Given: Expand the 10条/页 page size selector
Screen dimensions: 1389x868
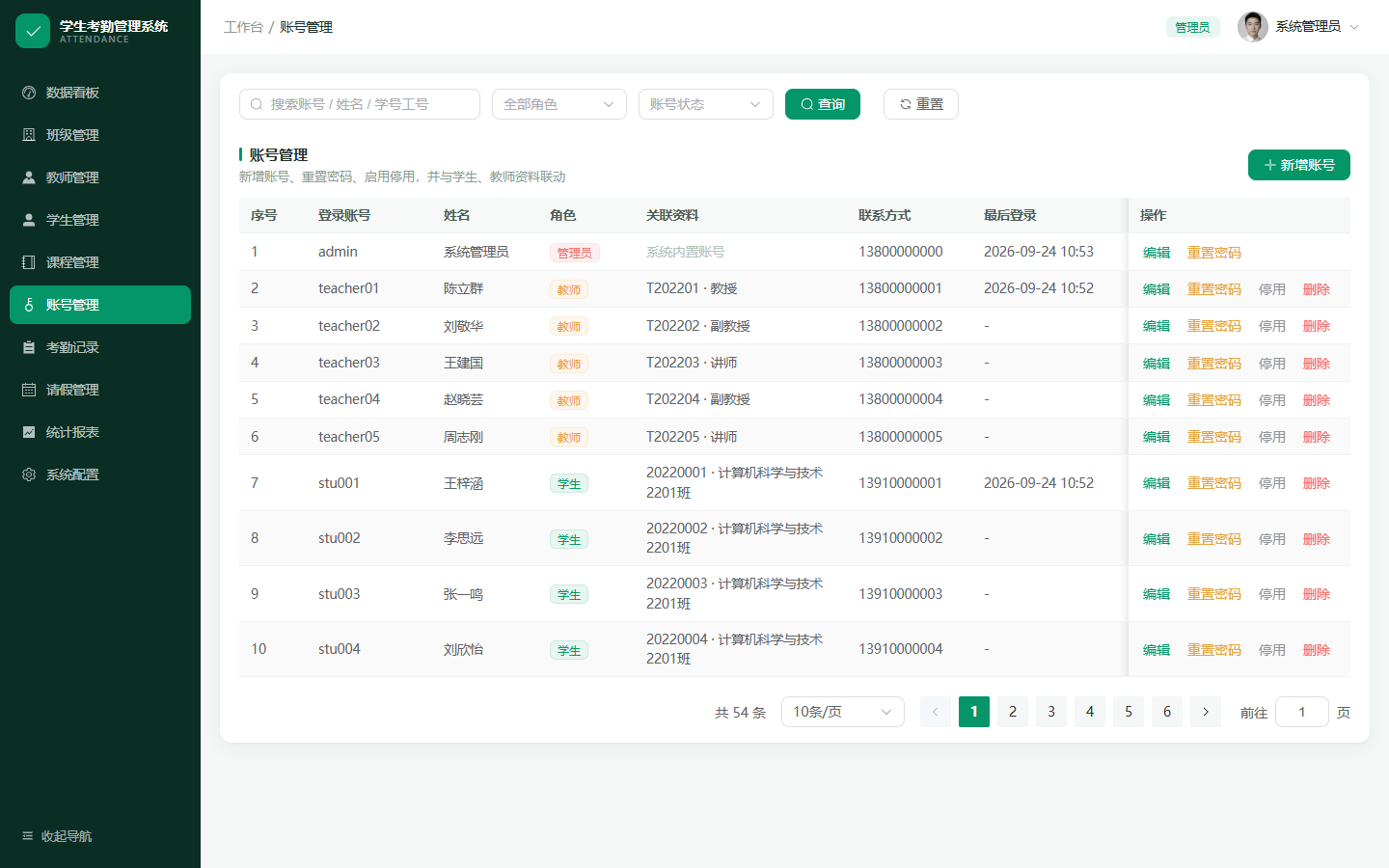Looking at the screenshot, I should tap(843, 712).
